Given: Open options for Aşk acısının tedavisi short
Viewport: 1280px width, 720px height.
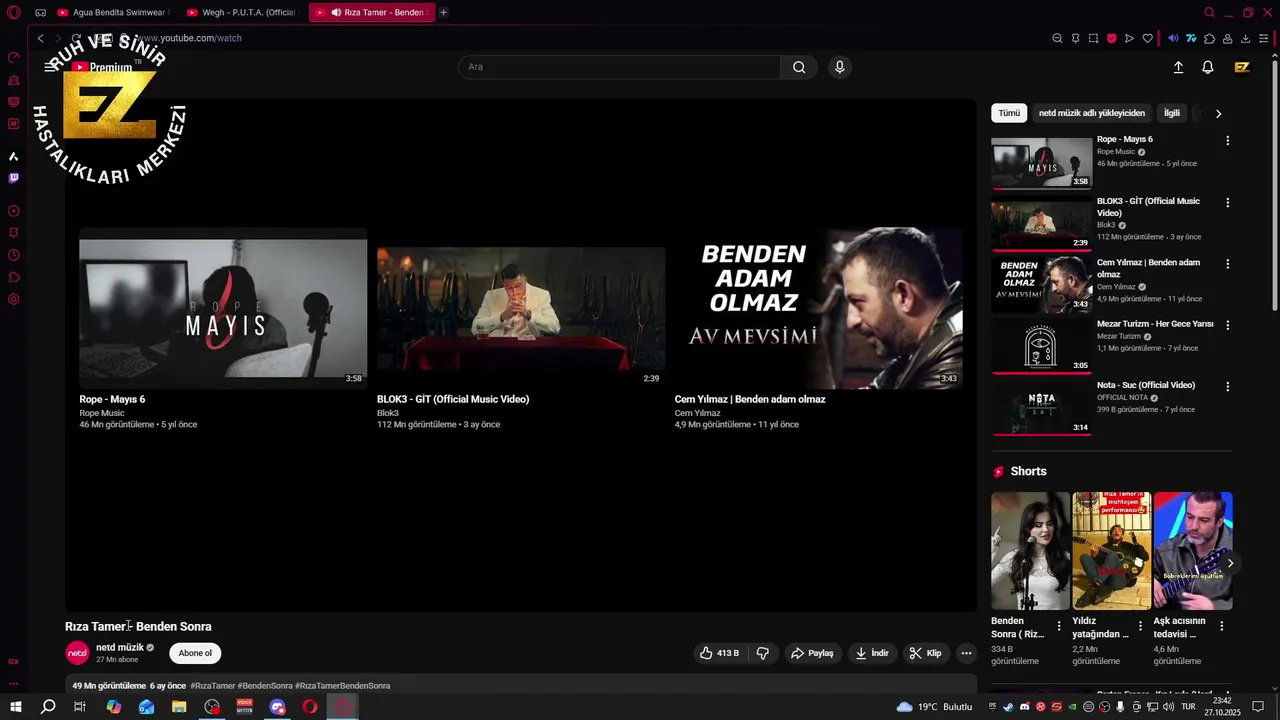Looking at the screenshot, I should pos(1221,626).
